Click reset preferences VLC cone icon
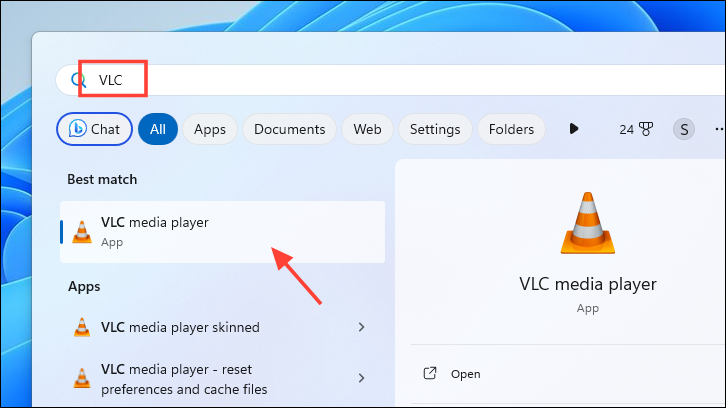Image resolution: width=726 pixels, height=408 pixels. click(82, 378)
